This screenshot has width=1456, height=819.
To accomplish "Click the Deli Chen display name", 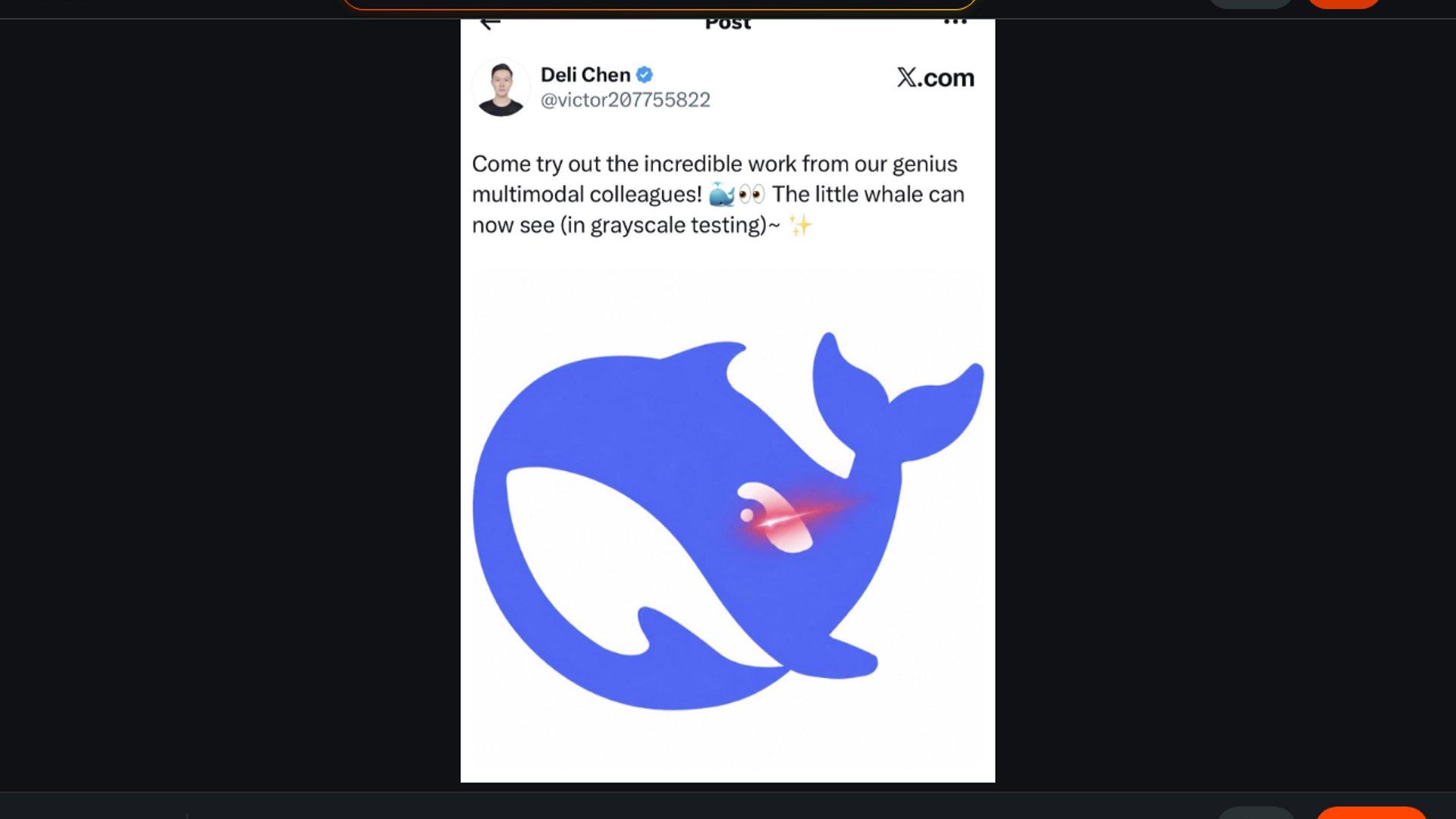I will 585,74.
